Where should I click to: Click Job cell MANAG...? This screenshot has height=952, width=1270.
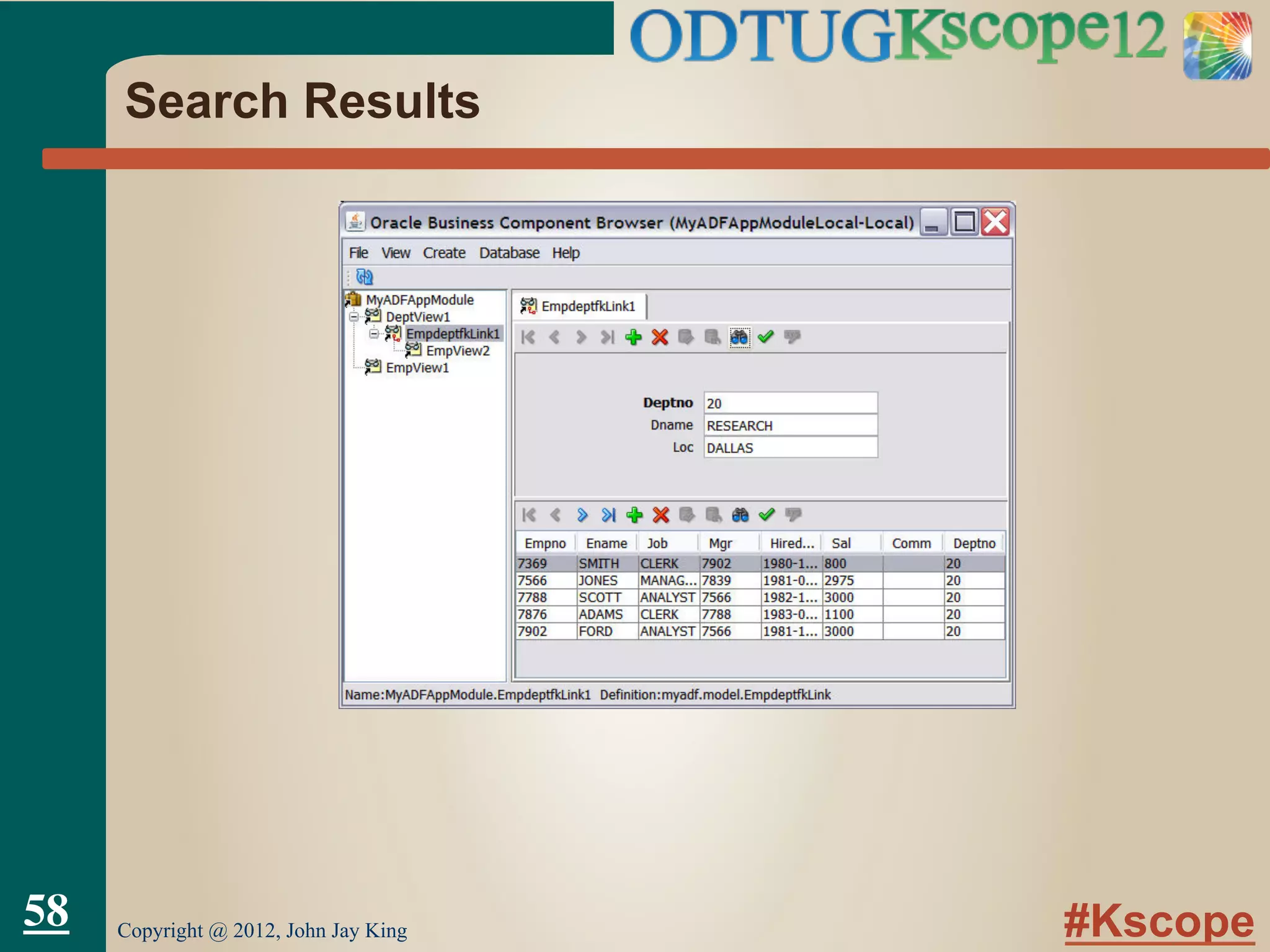668,581
